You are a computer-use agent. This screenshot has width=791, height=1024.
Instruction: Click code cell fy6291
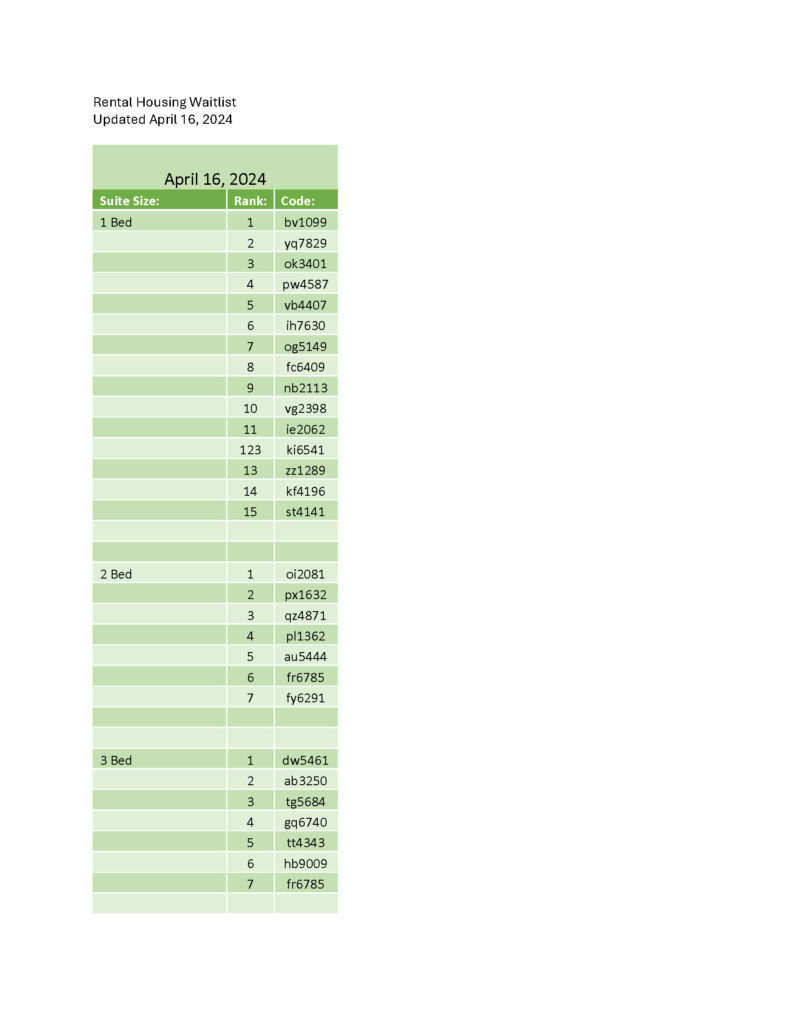tap(306, 697)
